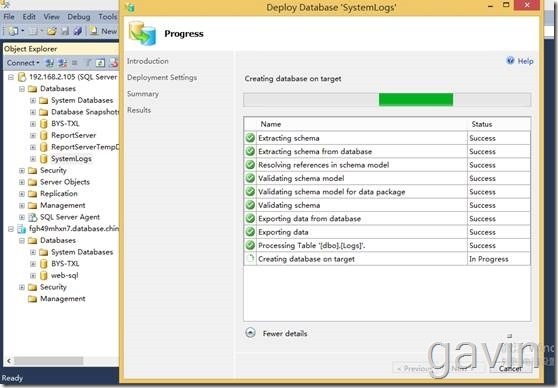The image size is (558, 388).
Task: Collapse the 192.168.2.105 server node
Action: click(x=11, y=77)
